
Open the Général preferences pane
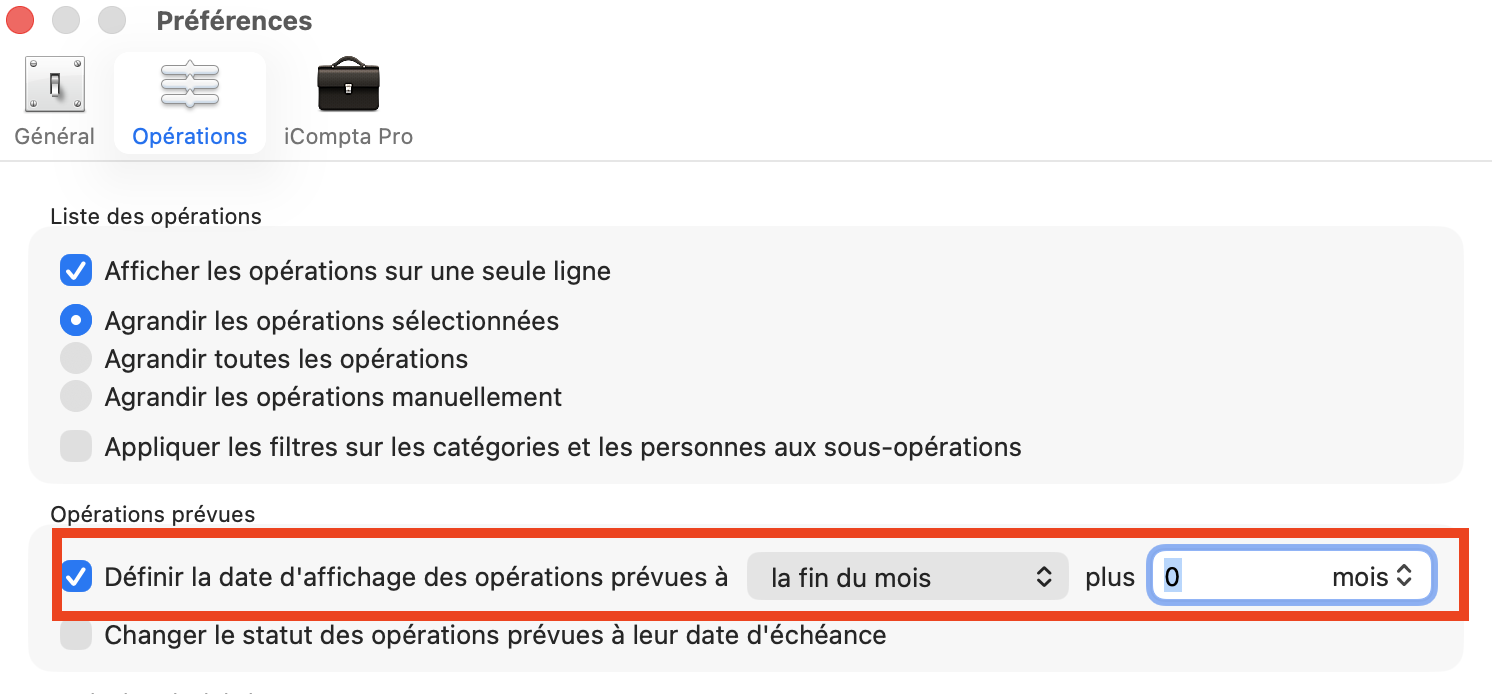(x=54, y=100)
